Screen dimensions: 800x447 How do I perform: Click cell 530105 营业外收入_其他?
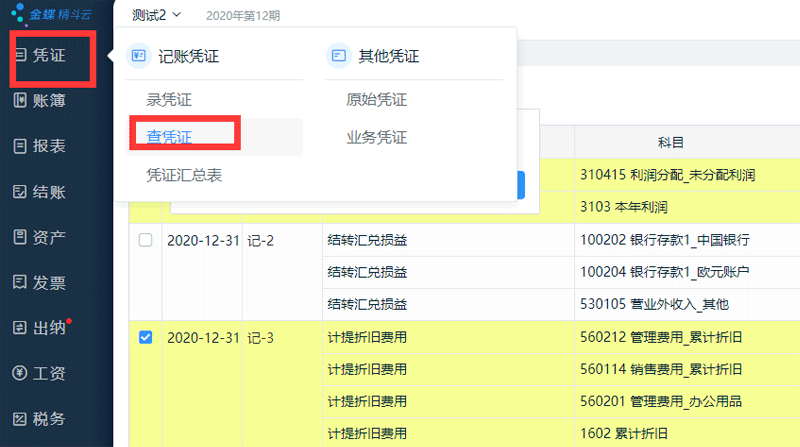(x=655, y=304)
